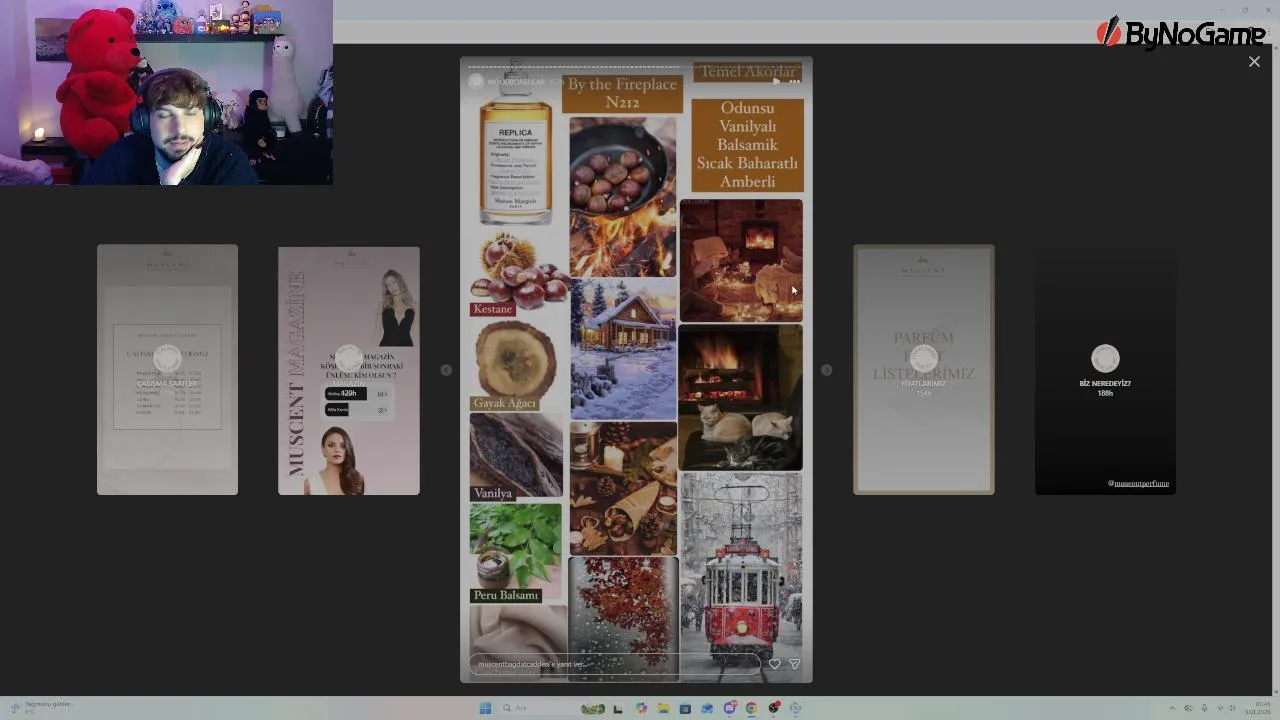
Task: Click the Copilot colorful icon in taskbar
Action: coord(642,708)
